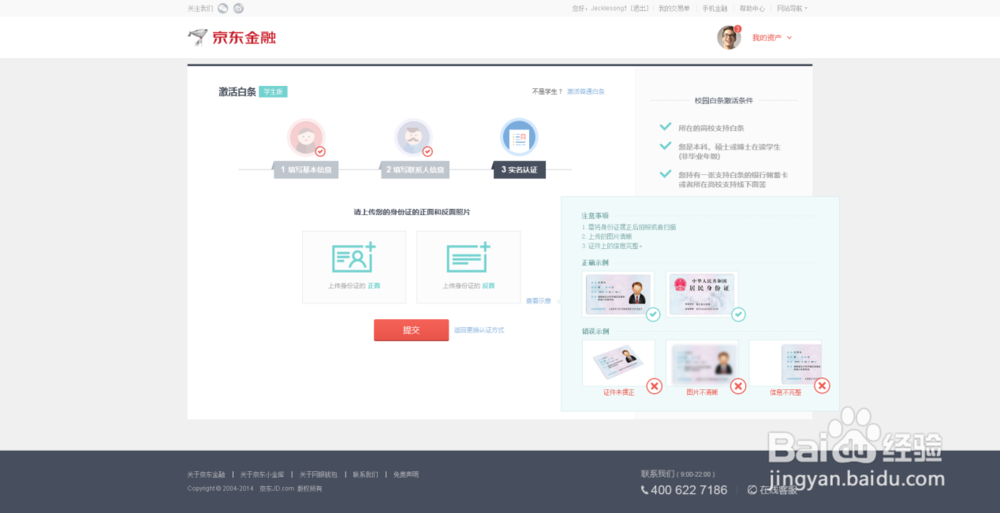Click 免责声明 footer link
The width and height of the screenshot is (1000, 513).
click(406, 475)
